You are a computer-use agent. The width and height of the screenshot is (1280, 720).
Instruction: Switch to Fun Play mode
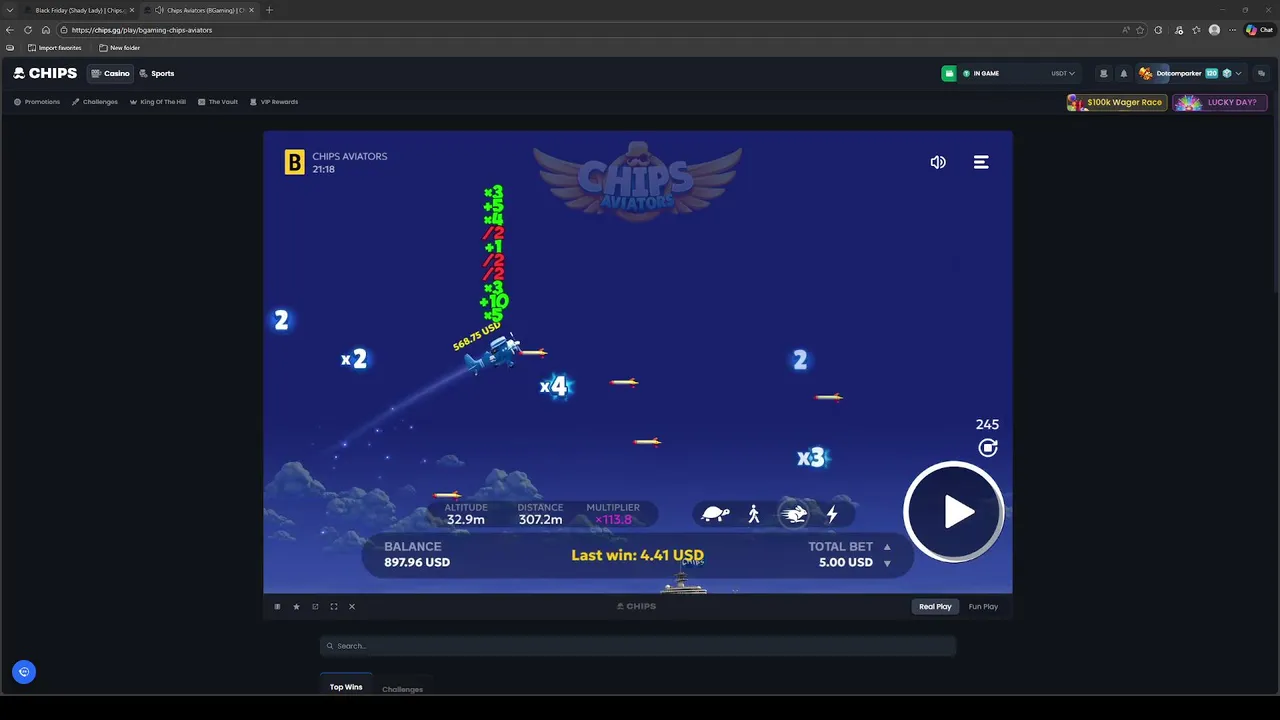point(983,606)
